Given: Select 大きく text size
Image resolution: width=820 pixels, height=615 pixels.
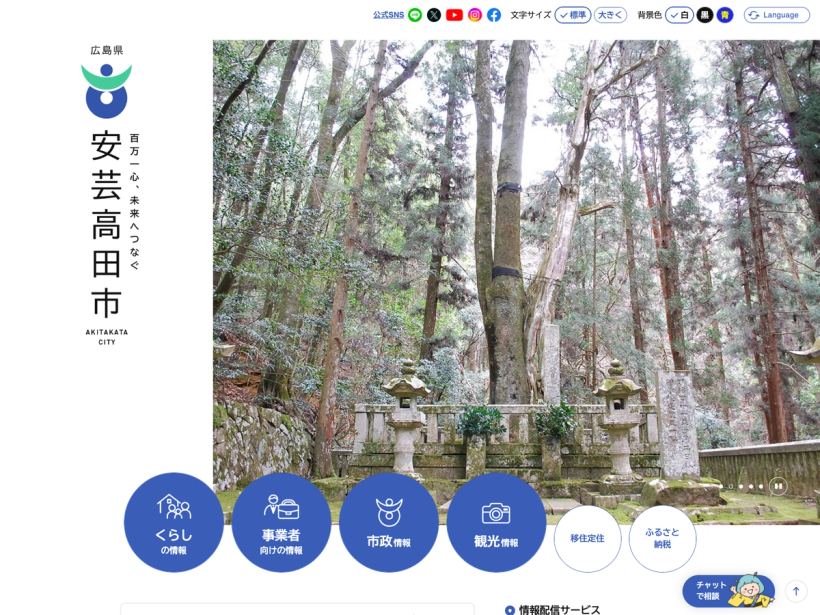Looking at the screenshot, I should (x=610, y=15).
